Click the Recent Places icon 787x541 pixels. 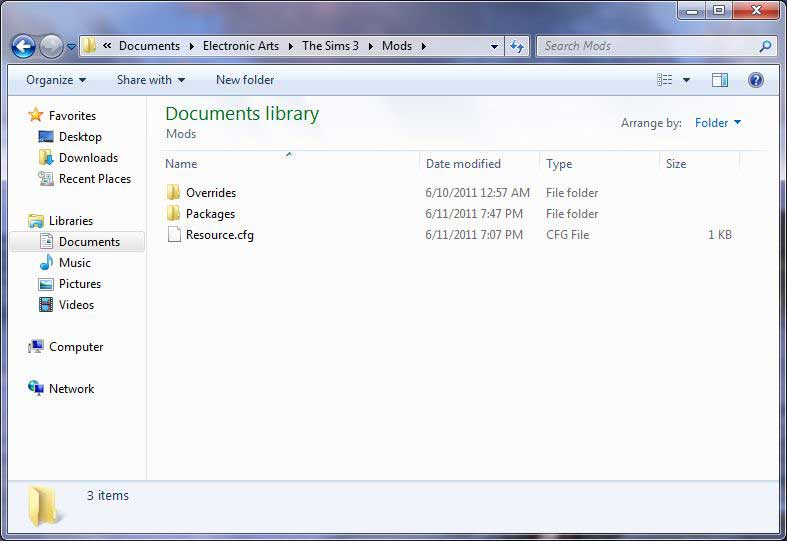click(x=46, y=178)
